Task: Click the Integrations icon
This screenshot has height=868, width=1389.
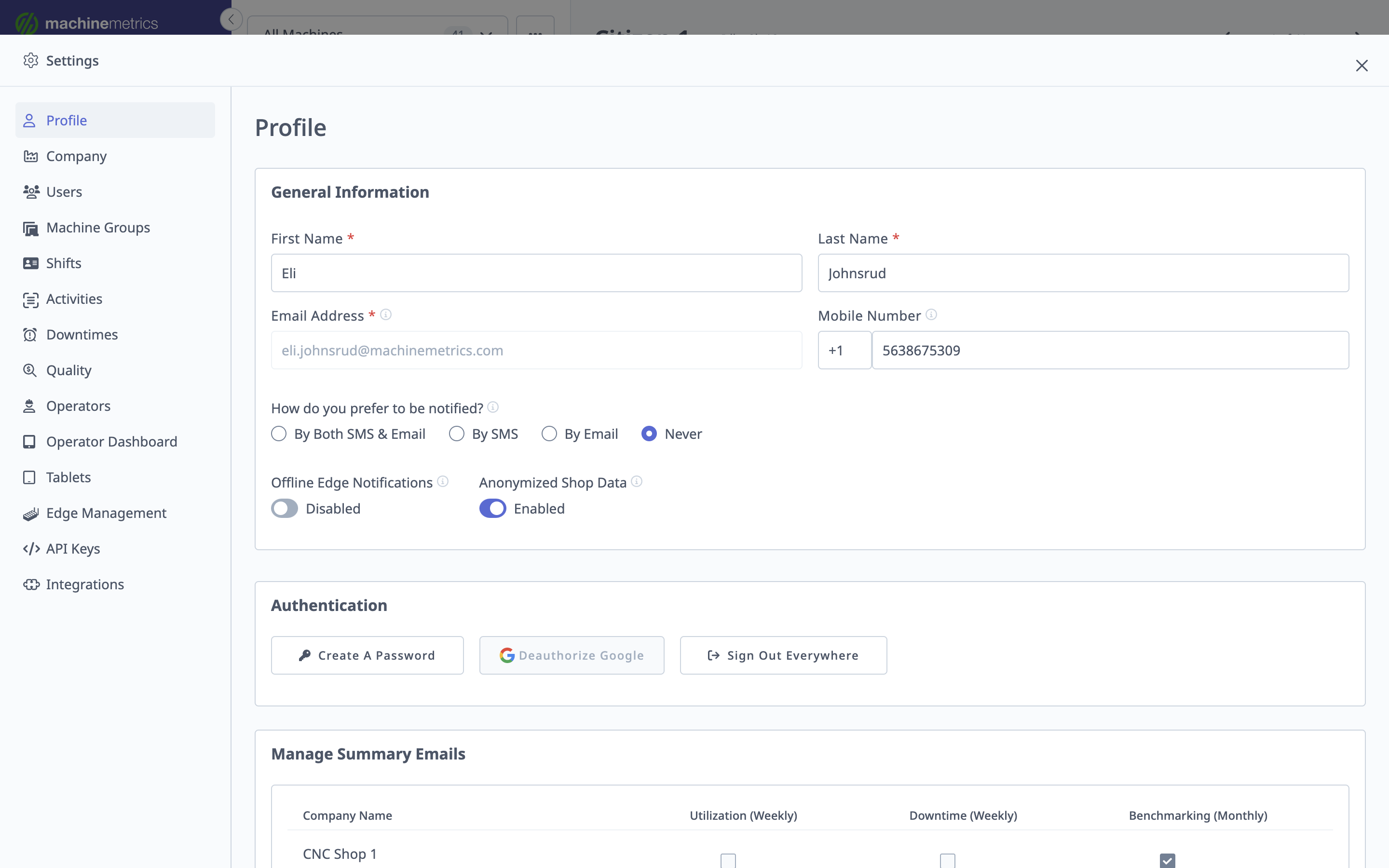Action: coord(31,584)
